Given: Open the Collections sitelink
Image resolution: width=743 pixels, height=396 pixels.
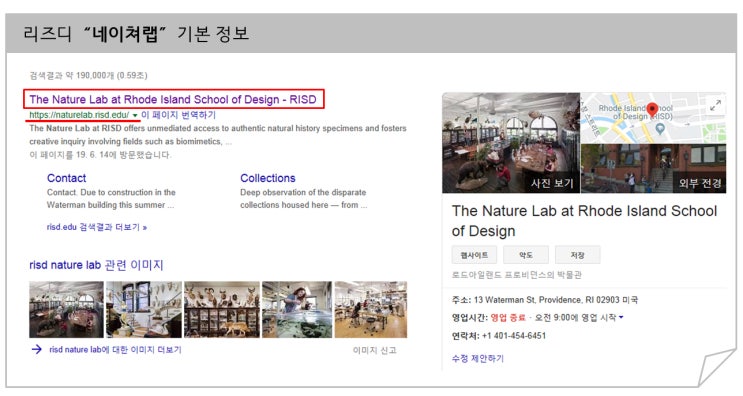Looking at the screenshot, I should (x=268, y=178).
